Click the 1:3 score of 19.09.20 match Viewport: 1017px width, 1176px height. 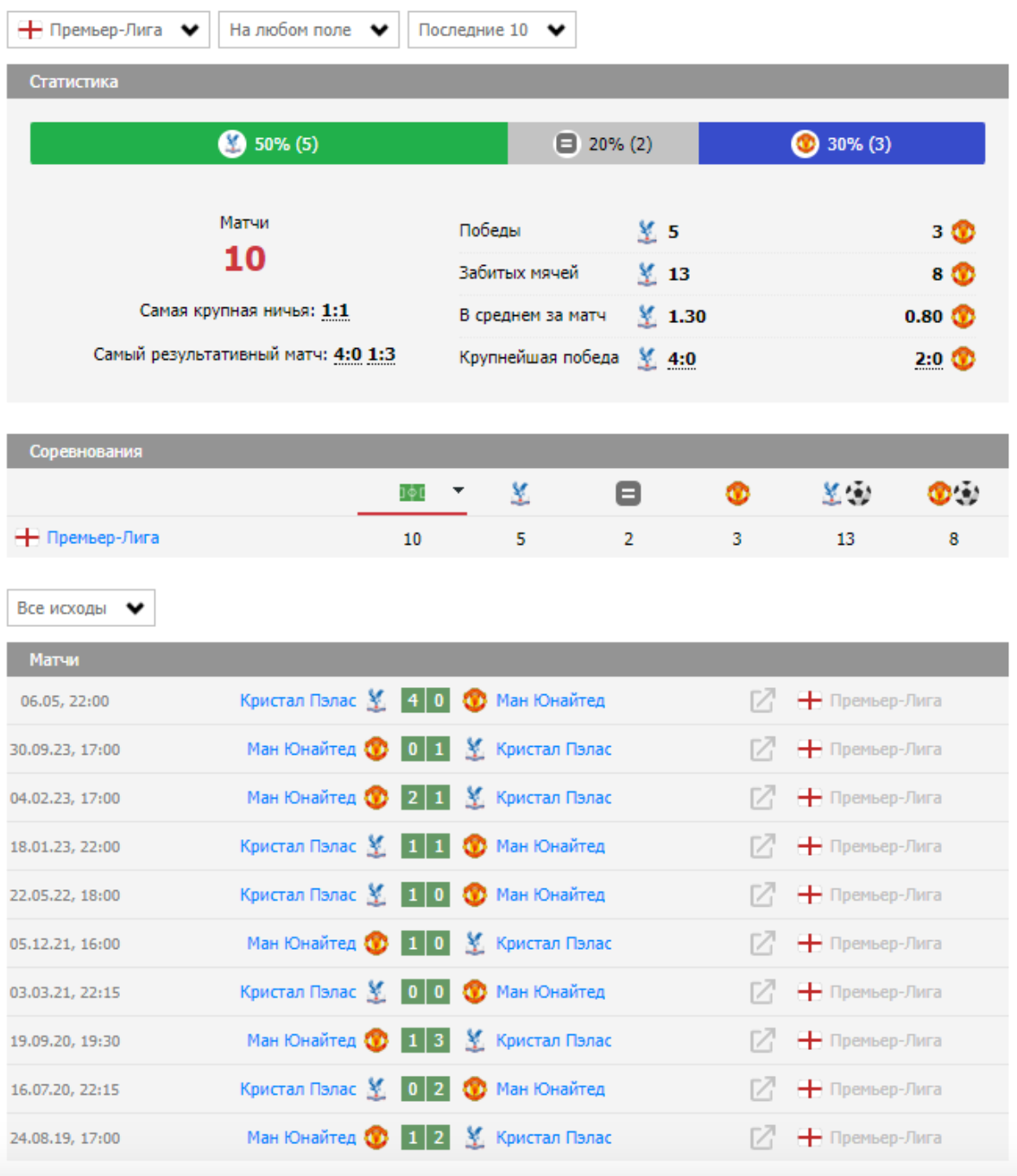(426, 1040)
